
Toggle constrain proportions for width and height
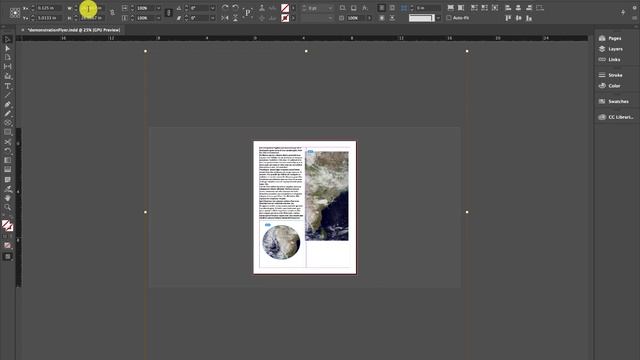(112, 13)
